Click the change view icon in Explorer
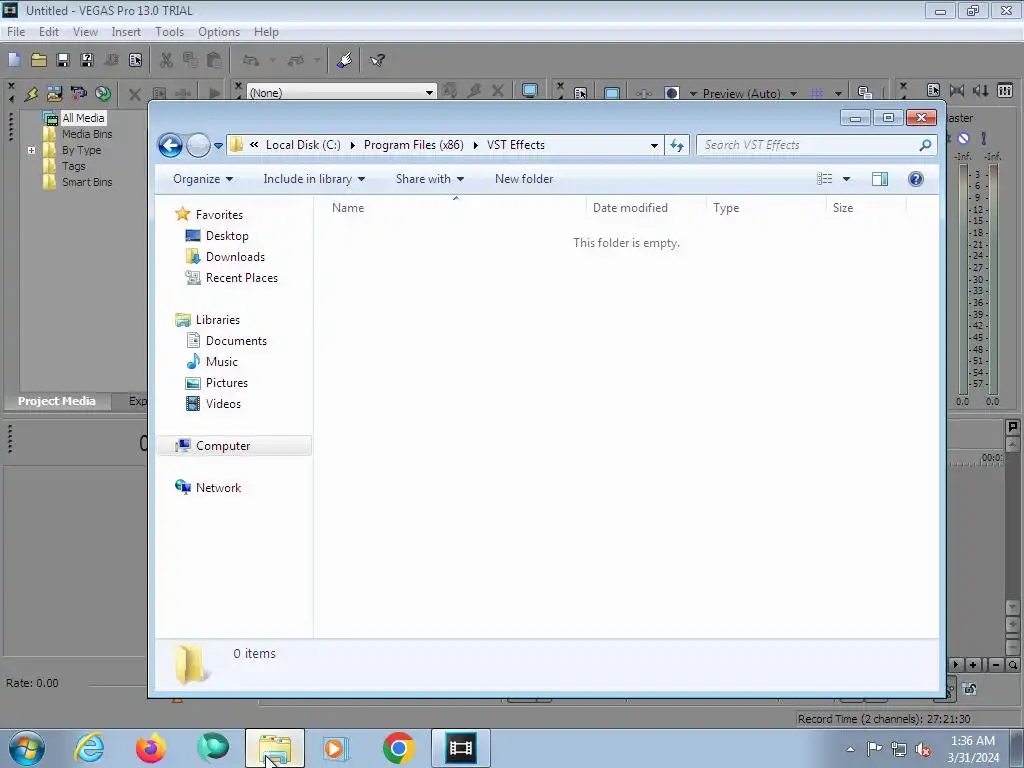 (825, 179)
